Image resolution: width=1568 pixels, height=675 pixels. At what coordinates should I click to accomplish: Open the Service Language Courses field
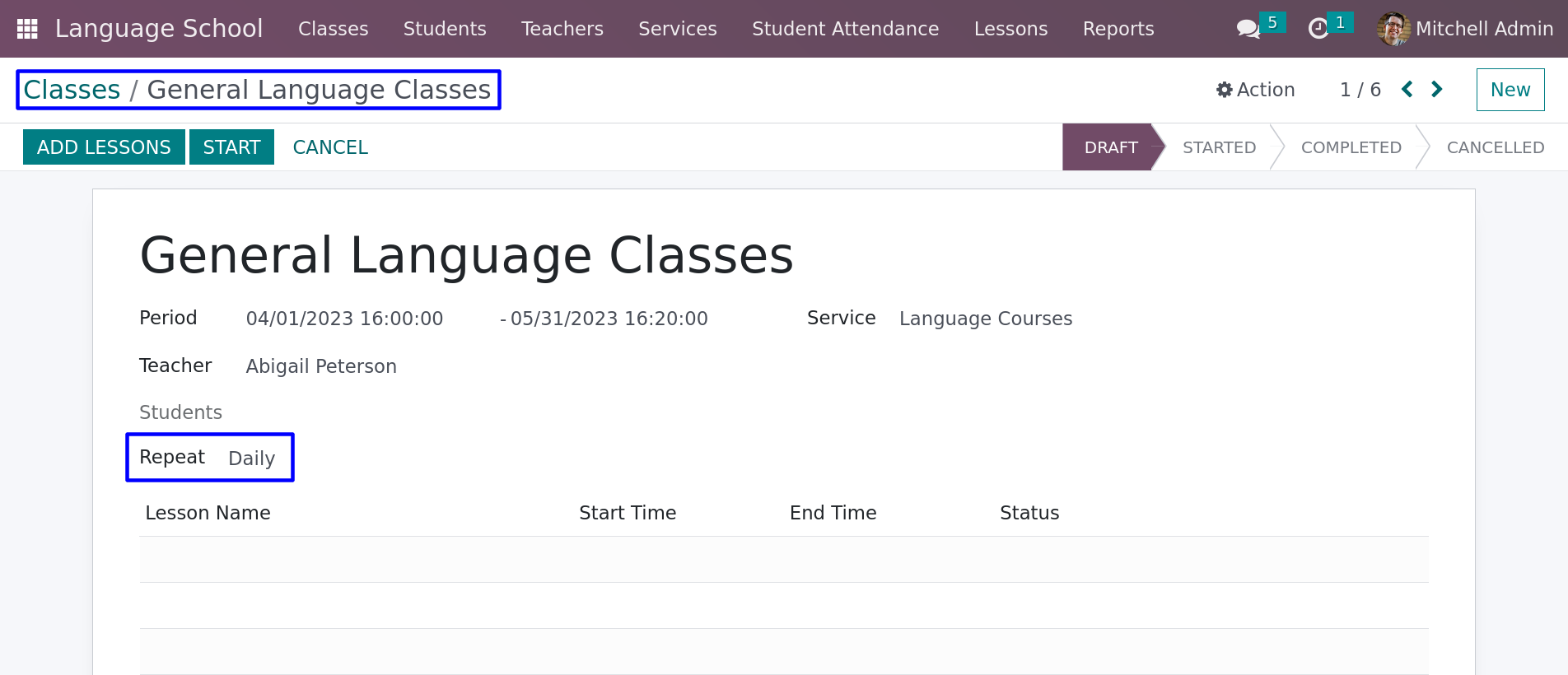tap(986, 319)
